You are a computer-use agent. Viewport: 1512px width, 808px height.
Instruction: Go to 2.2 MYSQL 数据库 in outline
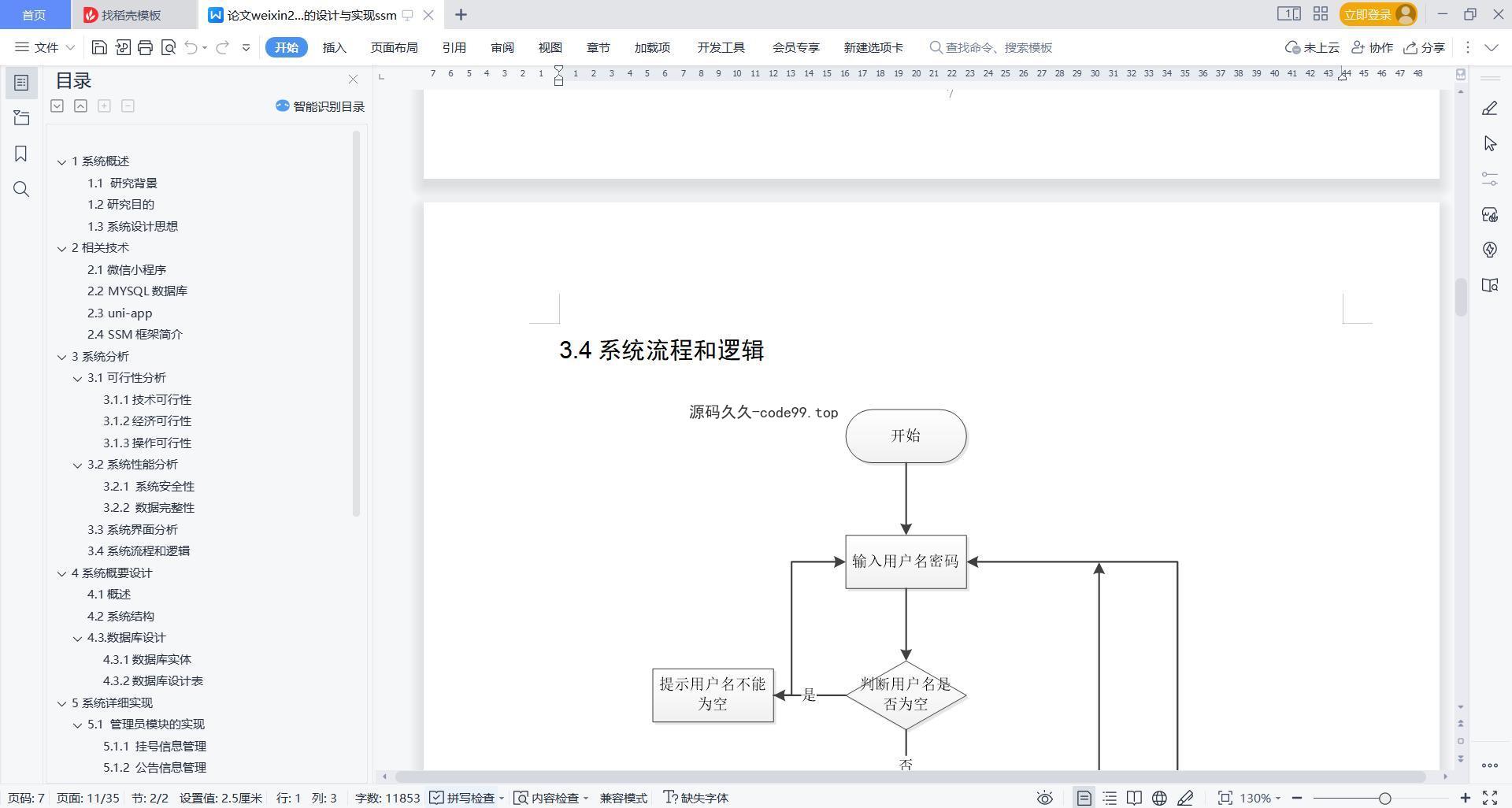click(137, 291)
